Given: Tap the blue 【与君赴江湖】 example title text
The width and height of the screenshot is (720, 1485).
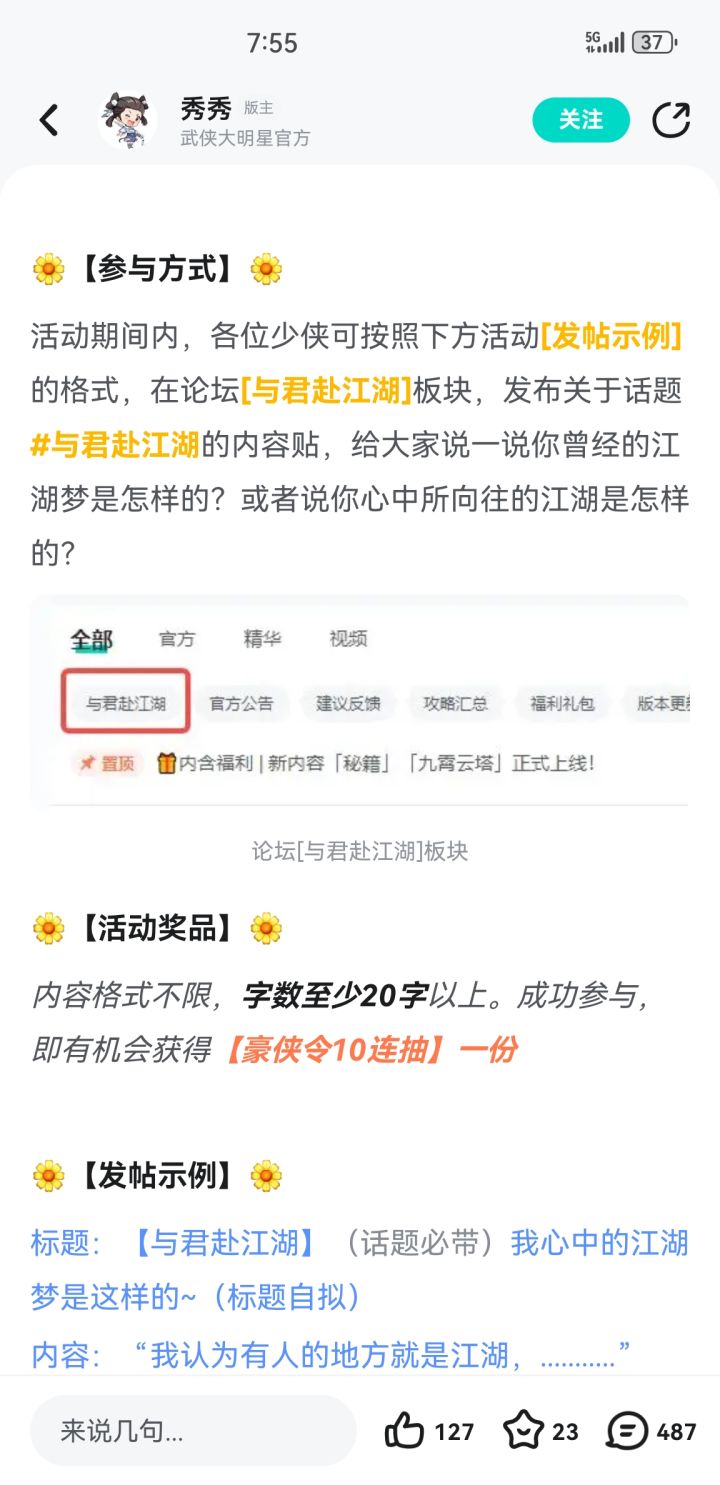Looking at the screenshot, I should coord(224,1243).
